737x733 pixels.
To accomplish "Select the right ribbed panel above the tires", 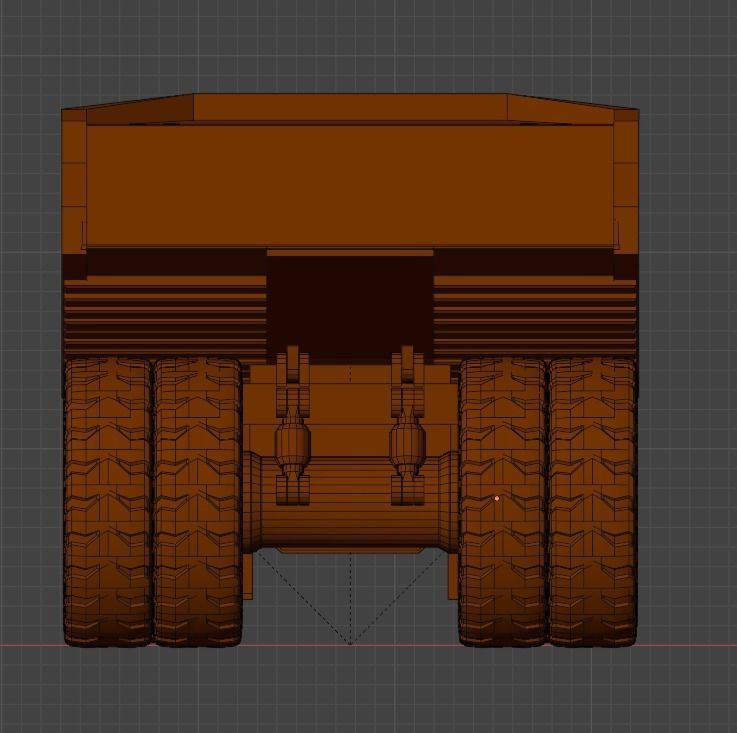I will pyautogui.click(x=535, y=316).
